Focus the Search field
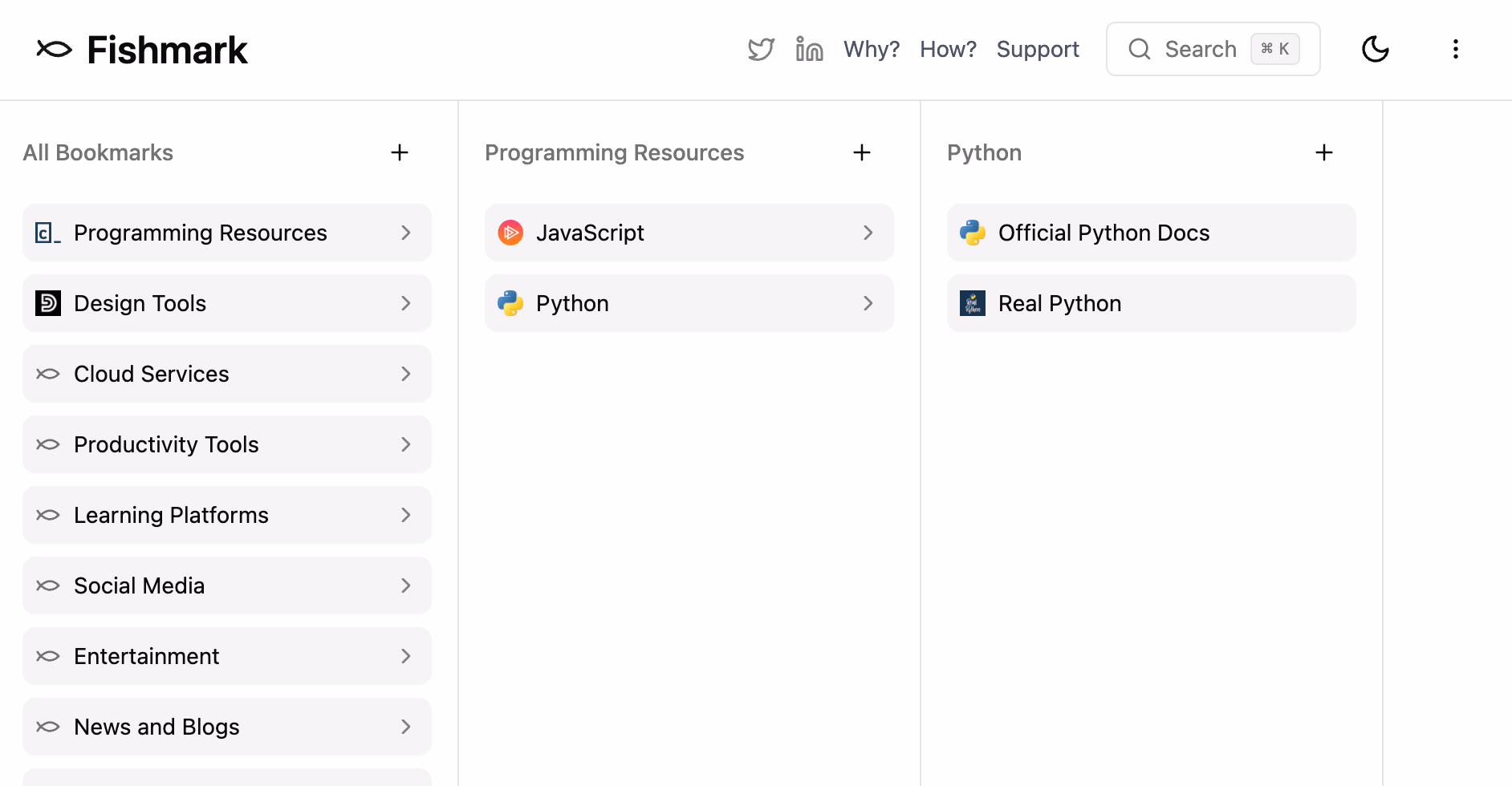The image size is (1512, 786). (x=1200, y=50)
